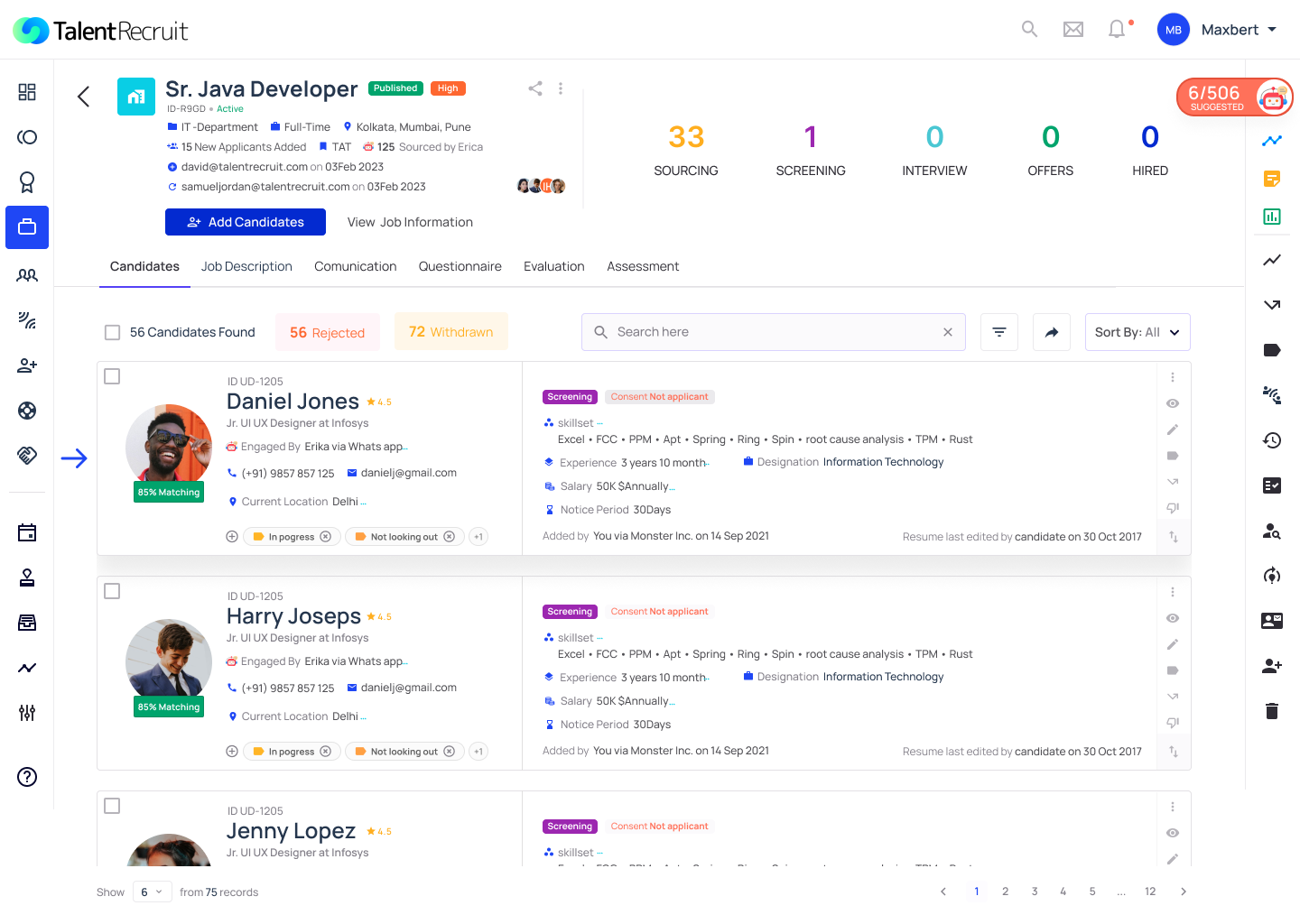Go to the next page of results
The height and width of the screenshot is (924, 1300).
click(x=1184, y=892)
